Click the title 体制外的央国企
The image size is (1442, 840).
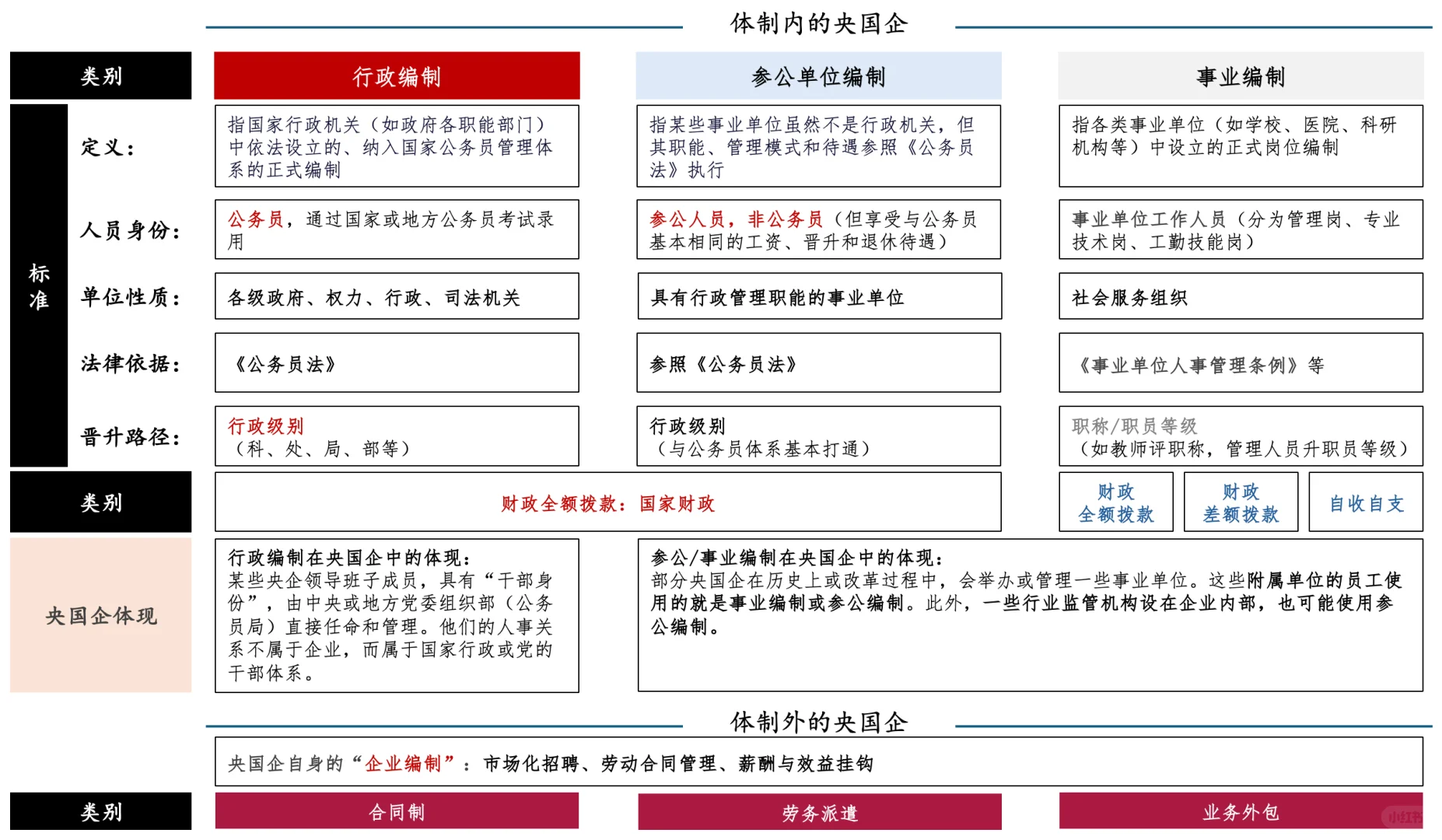[x=818, y=723]
